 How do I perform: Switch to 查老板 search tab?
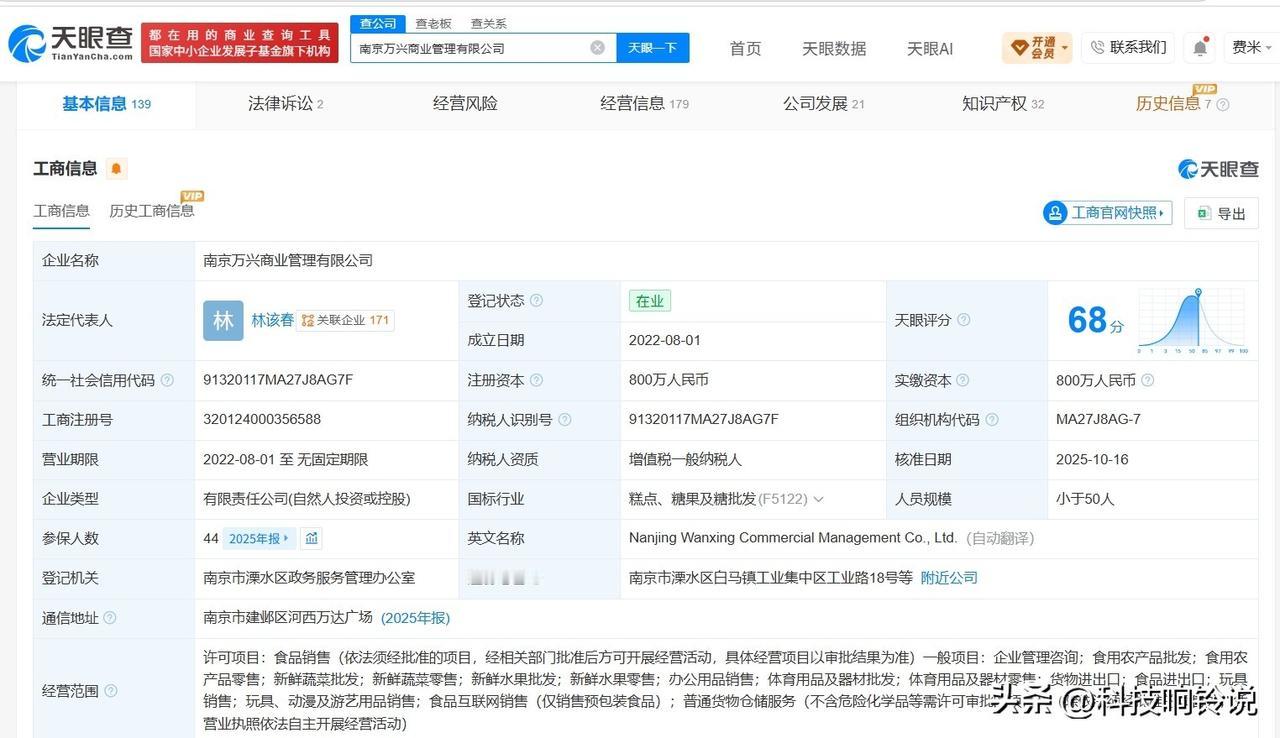433,23
